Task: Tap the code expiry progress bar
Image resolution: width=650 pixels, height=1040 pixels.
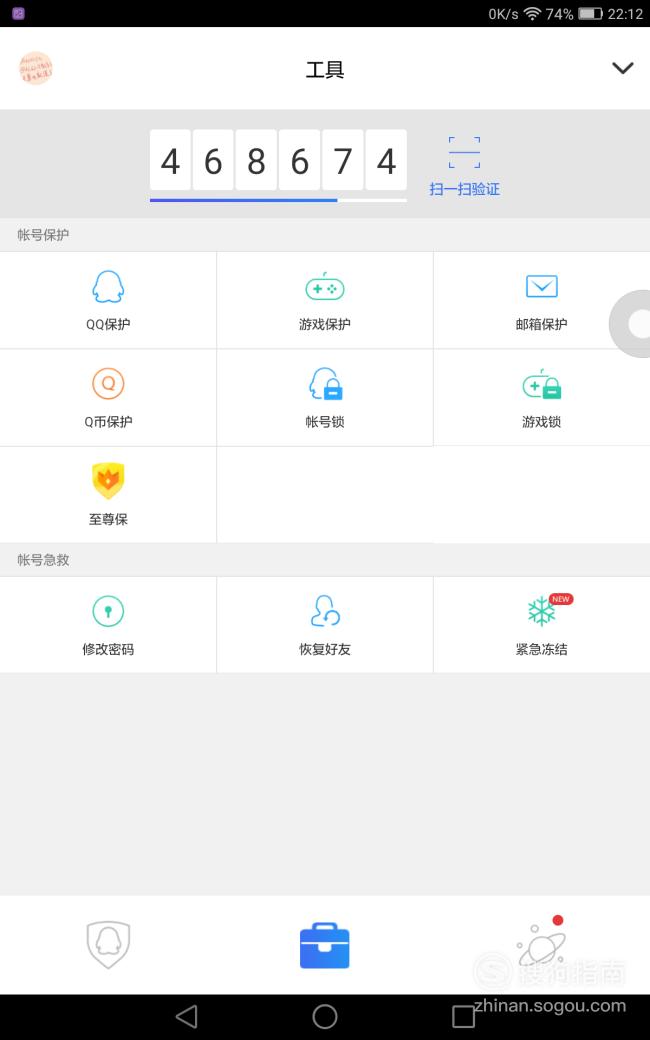Action: point(278,200)
